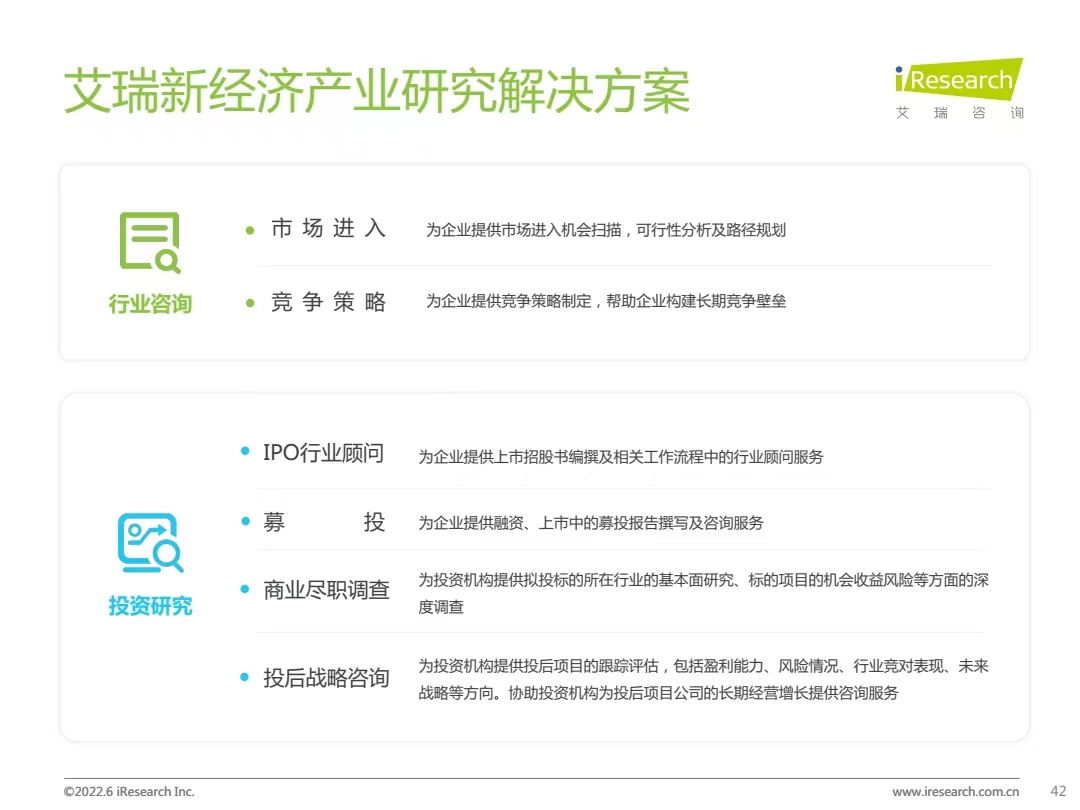This screenshot has height=810, width=1080.
Task: Click the blue bullet beside 投后战略咨询
Action: (243, 676)
